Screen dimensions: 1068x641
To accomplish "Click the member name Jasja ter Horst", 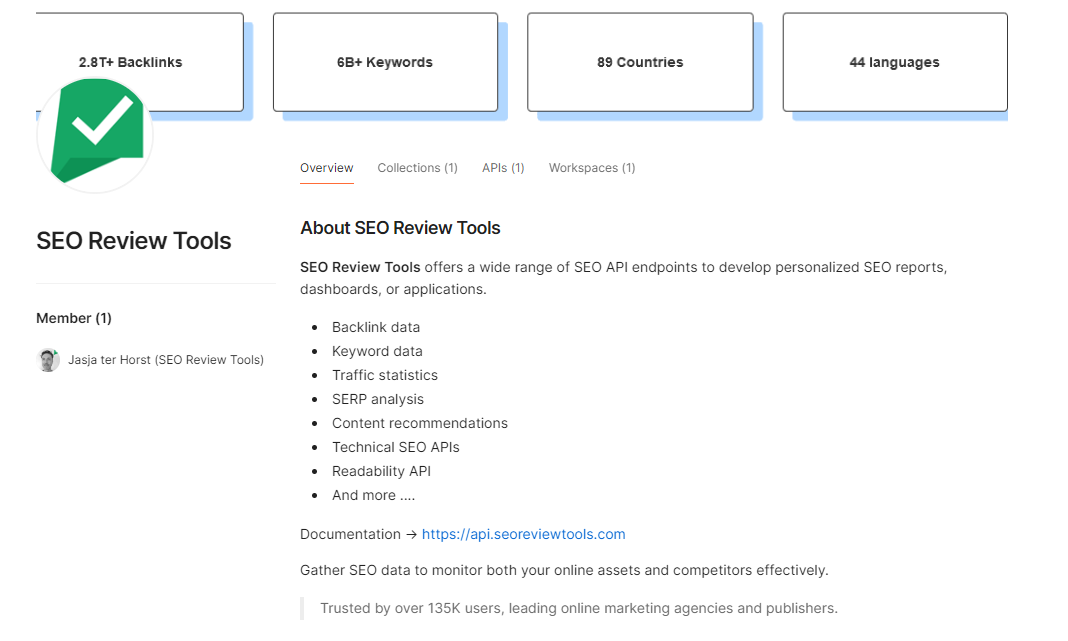I will [166, 359].
